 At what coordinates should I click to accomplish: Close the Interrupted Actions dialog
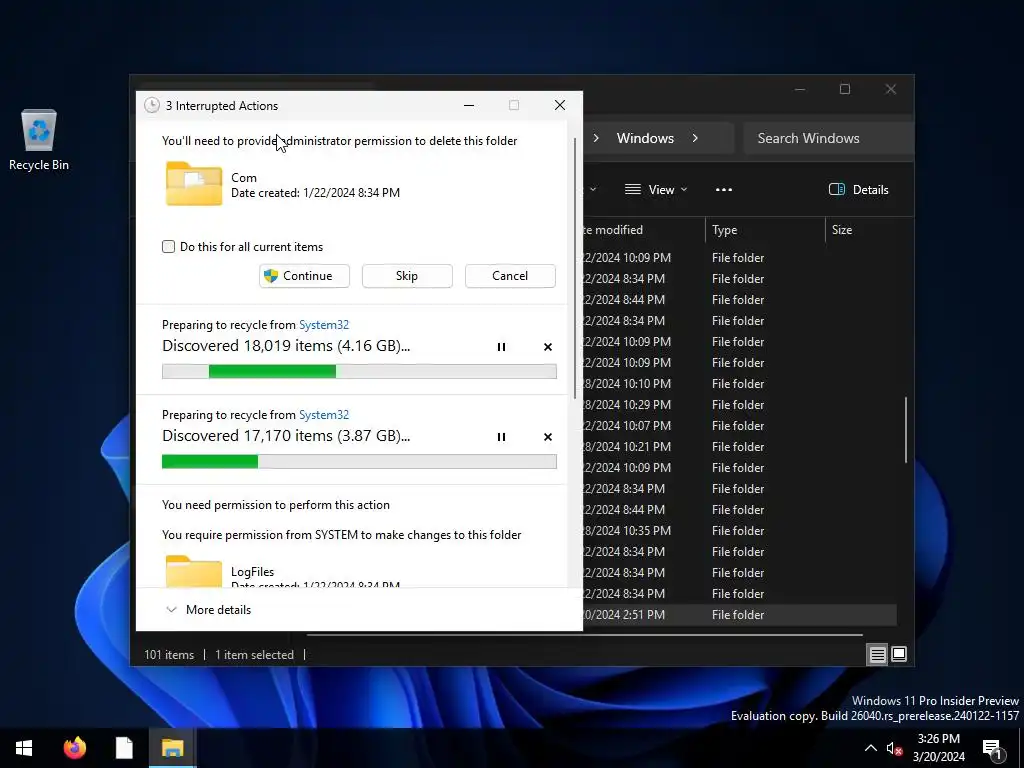pos(560,105)
